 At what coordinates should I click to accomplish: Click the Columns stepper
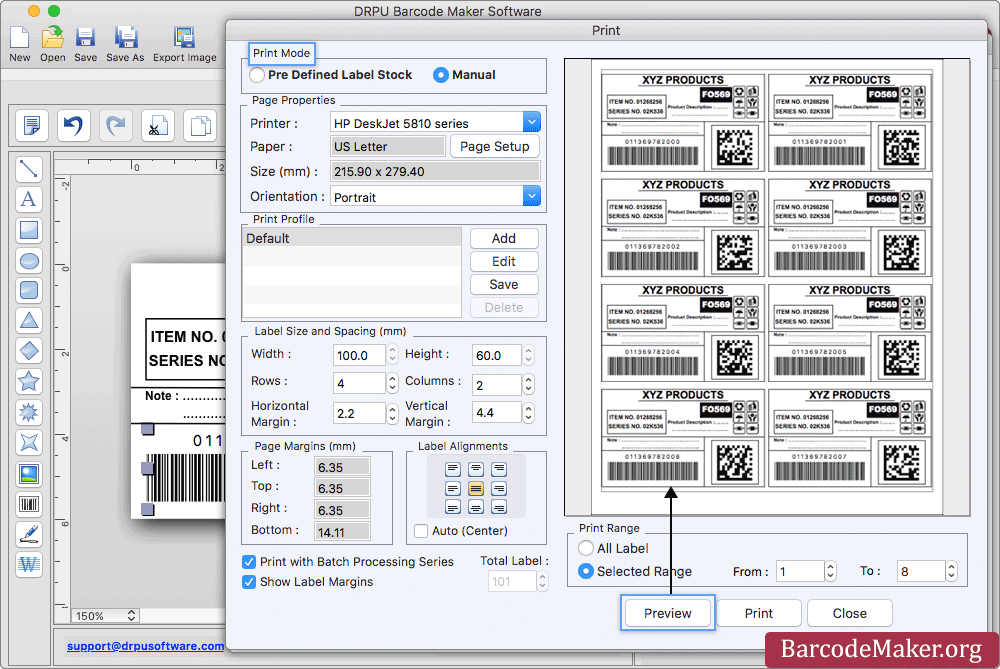pyautogui.click(x=529, y=384)
